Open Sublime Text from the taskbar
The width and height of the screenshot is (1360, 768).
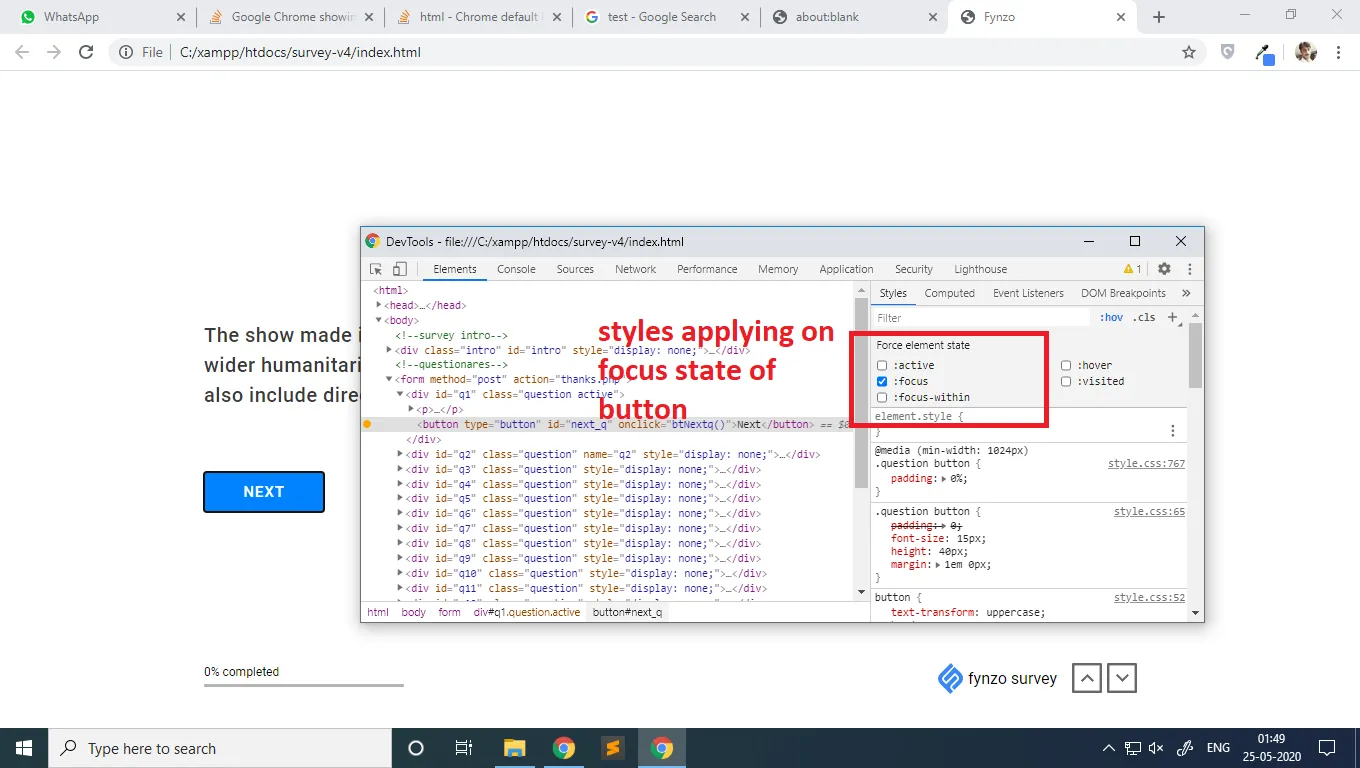coord(612,748)
